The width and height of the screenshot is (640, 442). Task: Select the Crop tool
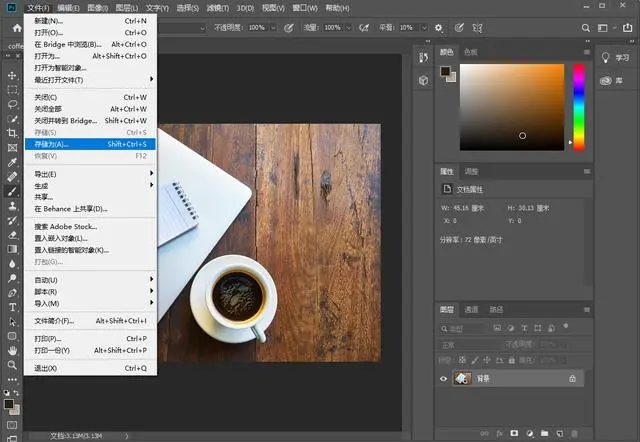point(12,132)
